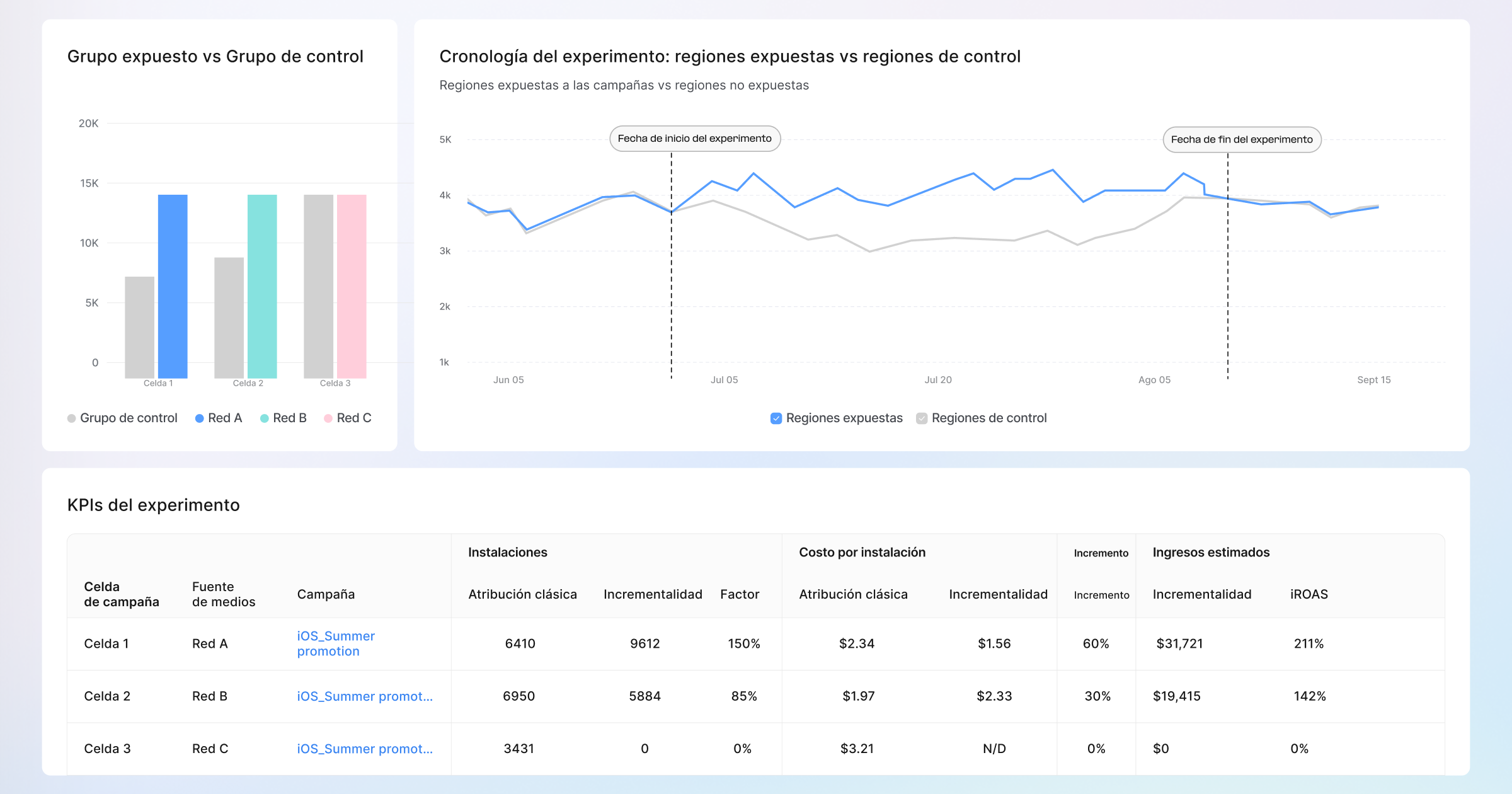The width and height of the screenshot is (1512, 794).
Task: Click the Red C legend dot
Action: tap(328, 418)
